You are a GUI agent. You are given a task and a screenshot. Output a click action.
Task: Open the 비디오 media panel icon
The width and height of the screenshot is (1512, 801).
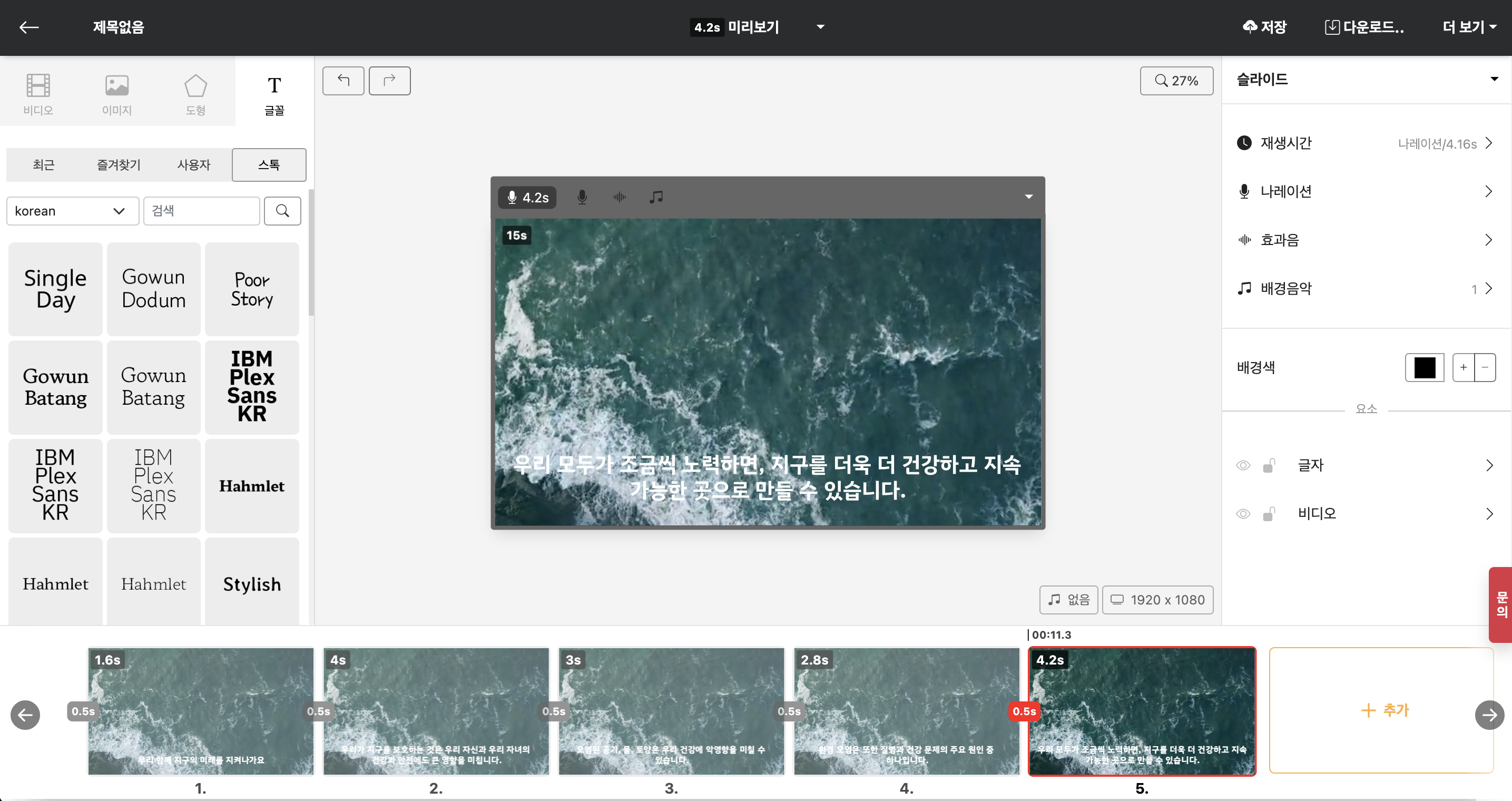(x=38, y=93)
